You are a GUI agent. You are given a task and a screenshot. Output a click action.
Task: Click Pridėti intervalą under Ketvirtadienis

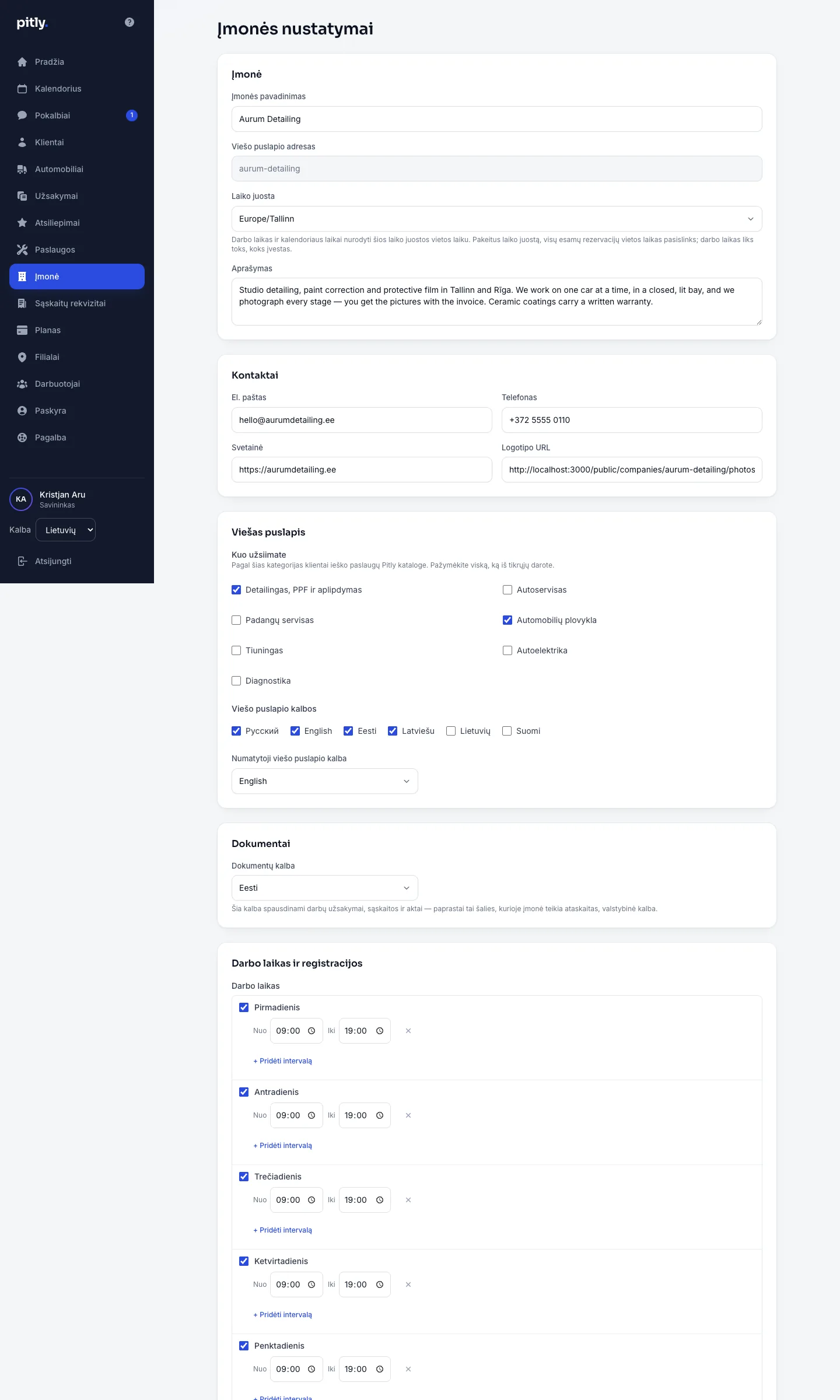[x=283, y=1315]
